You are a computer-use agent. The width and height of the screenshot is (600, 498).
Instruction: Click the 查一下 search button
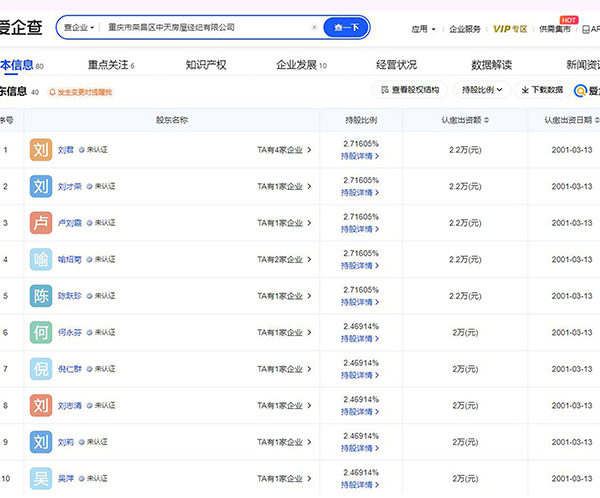tap(346, 28)
